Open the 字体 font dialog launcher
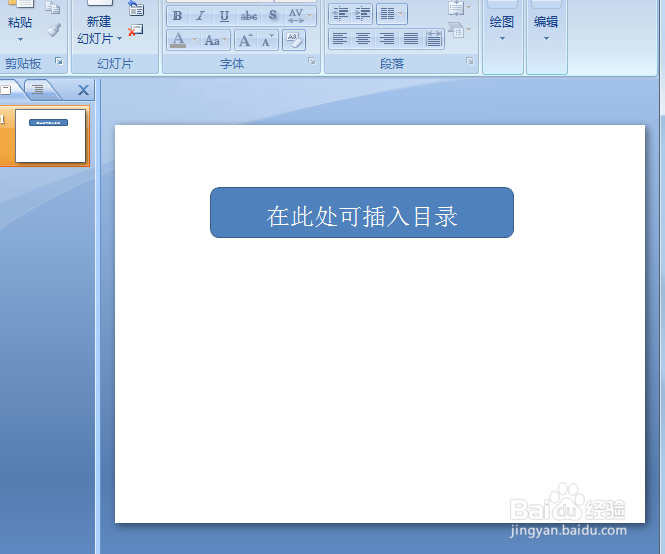Viewport: 665px width, 554px height. 312,62
